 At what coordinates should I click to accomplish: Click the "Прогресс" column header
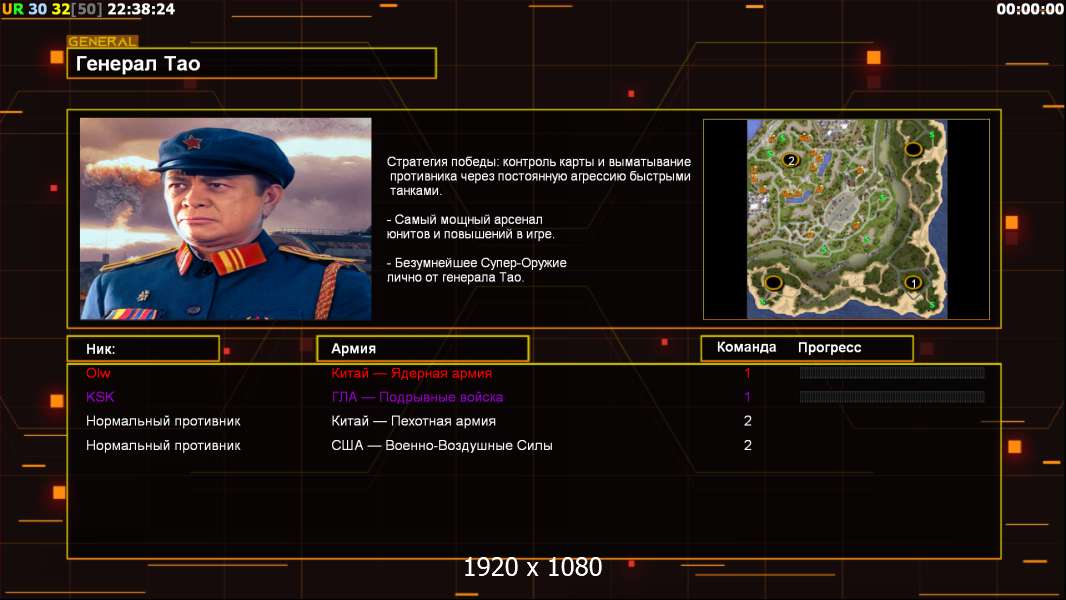click(829, 347)
